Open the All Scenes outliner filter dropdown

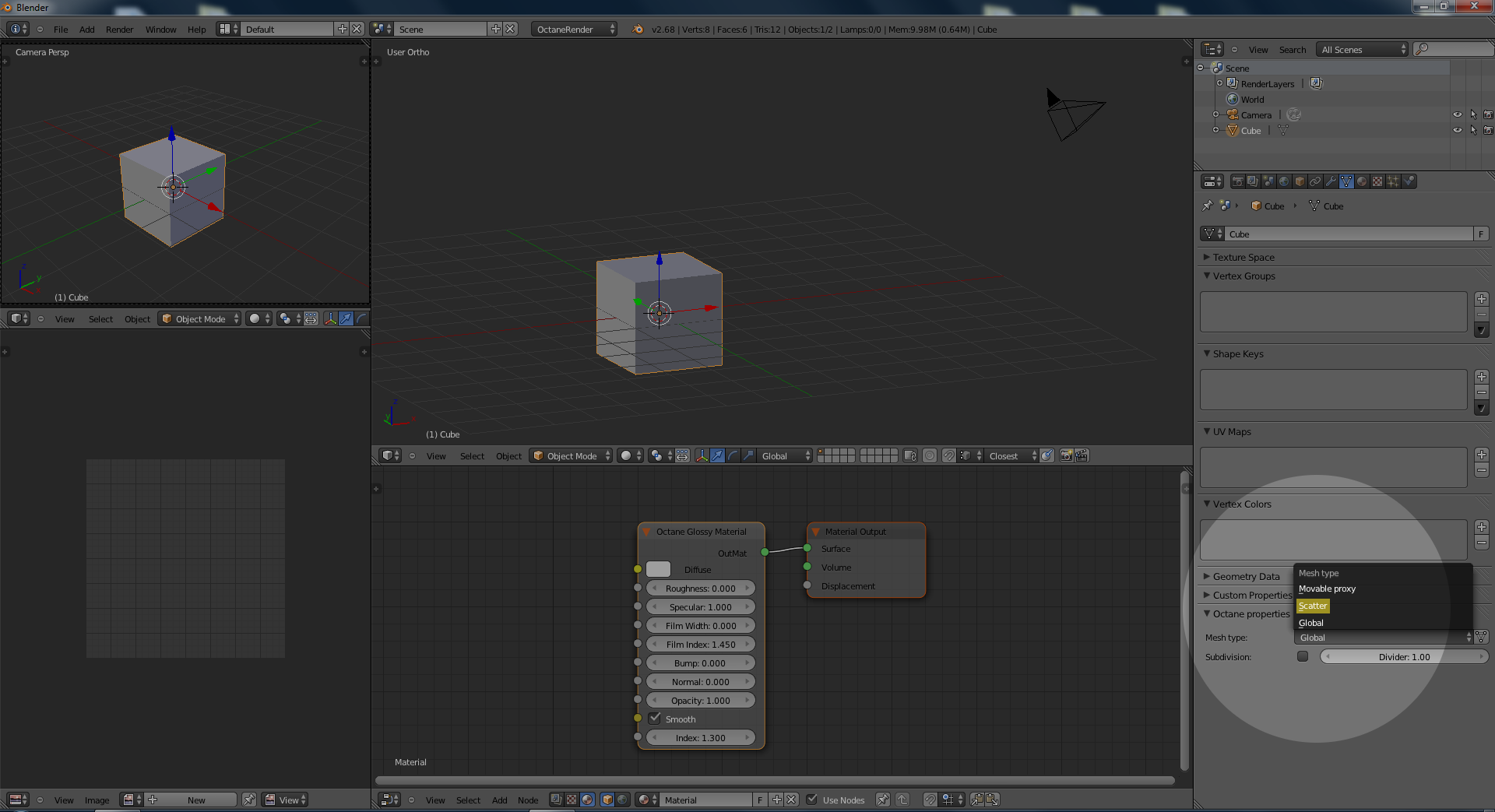point(1363,49)
